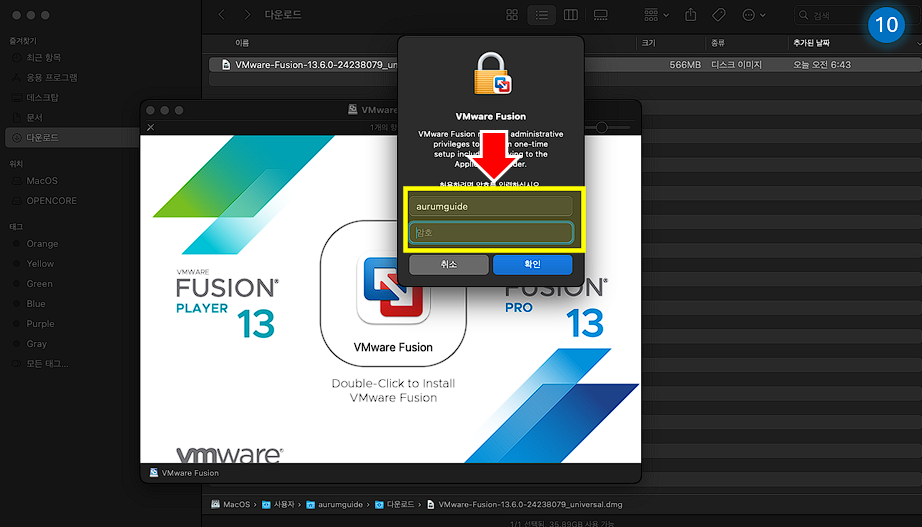Screen dimensions: 922x527
Task: Sort by 추가된 날짜 column header
Action: click(x=811, y=43)
